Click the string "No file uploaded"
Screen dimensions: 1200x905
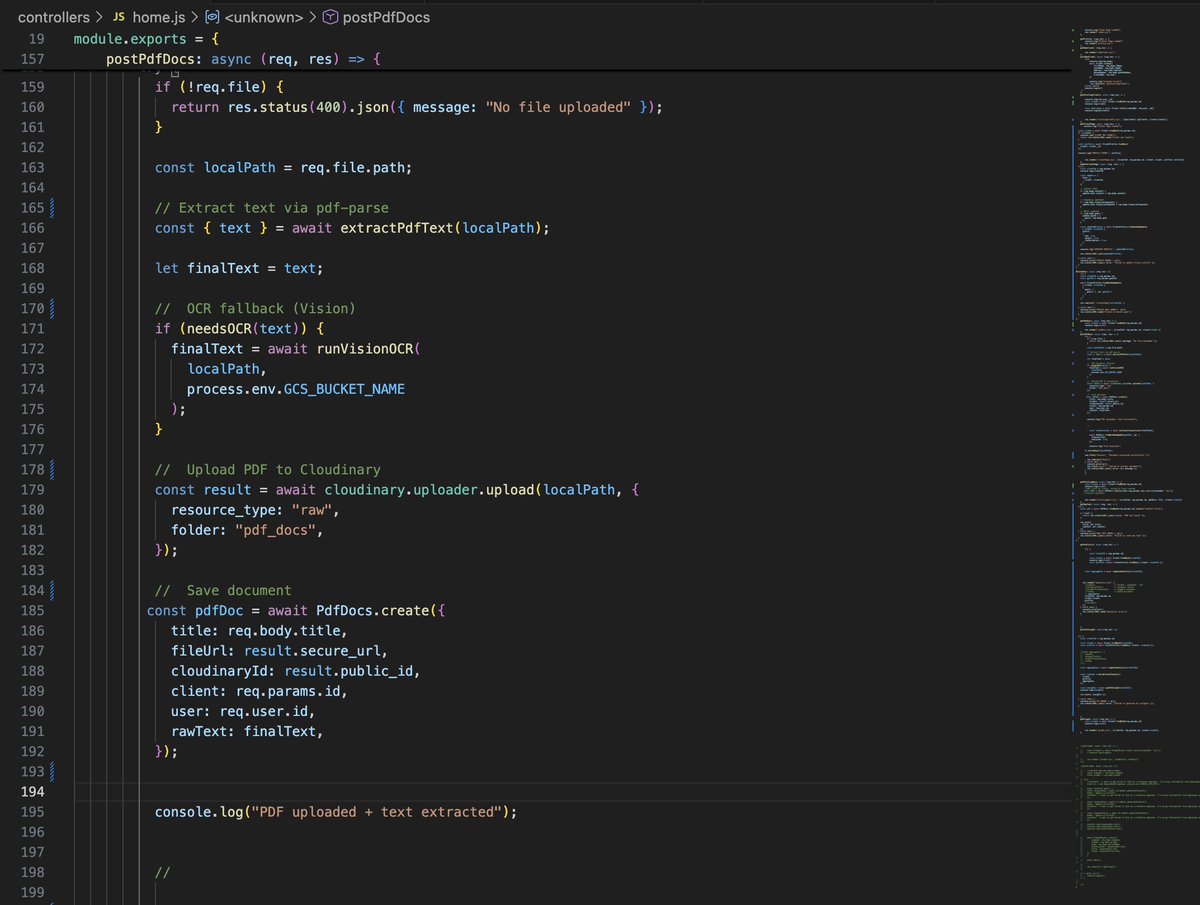(x=558, y=107)
